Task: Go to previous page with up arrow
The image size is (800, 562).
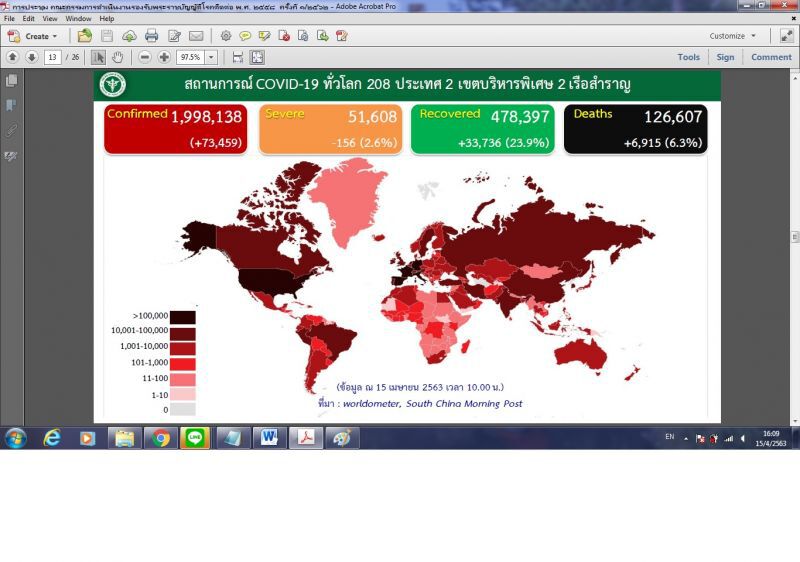Action: click(13, 57)
